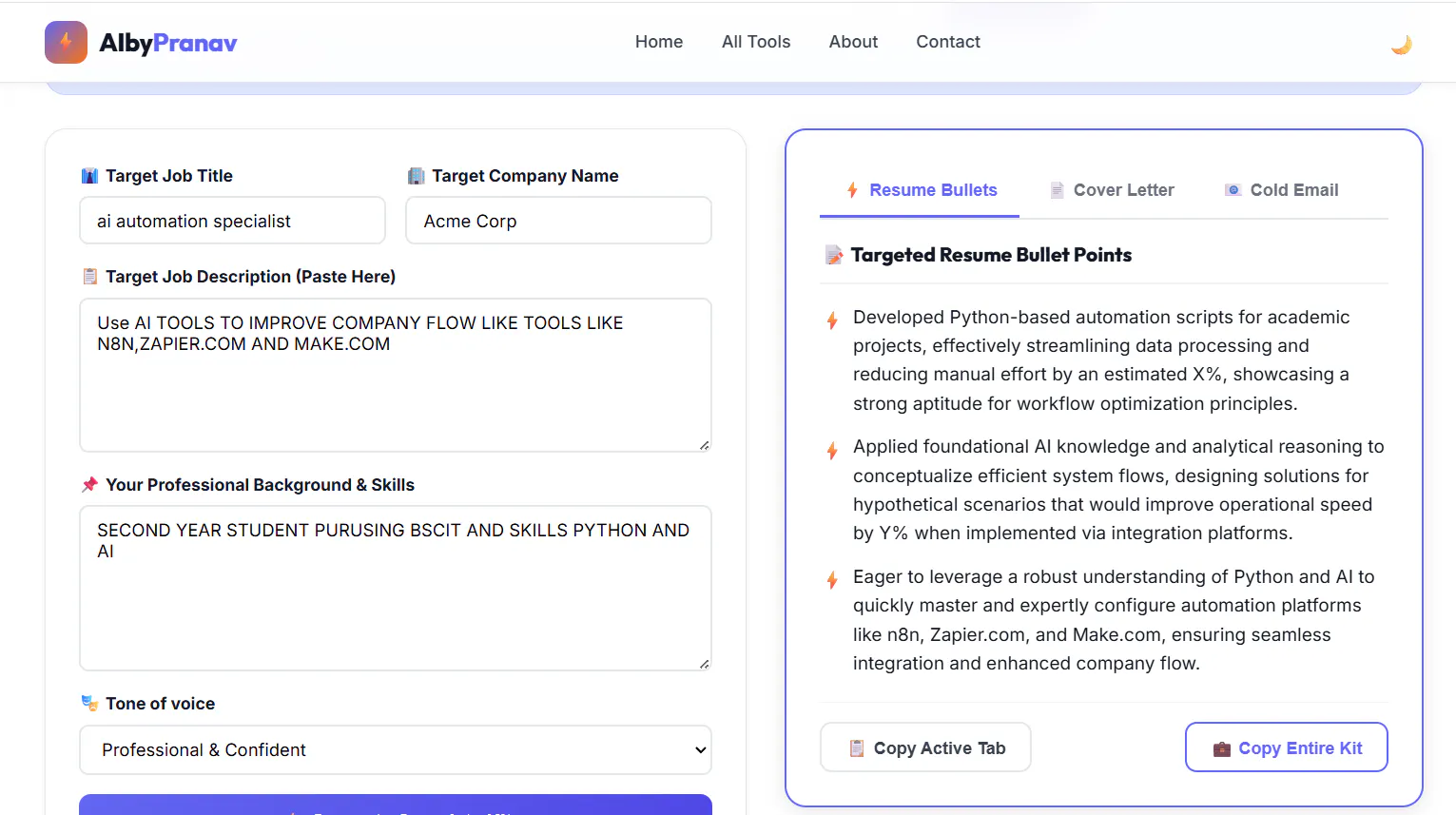Screen dimensions: 1456x815
Task: Click the generate button below Tone of voice
Action: tap(396, 805)
